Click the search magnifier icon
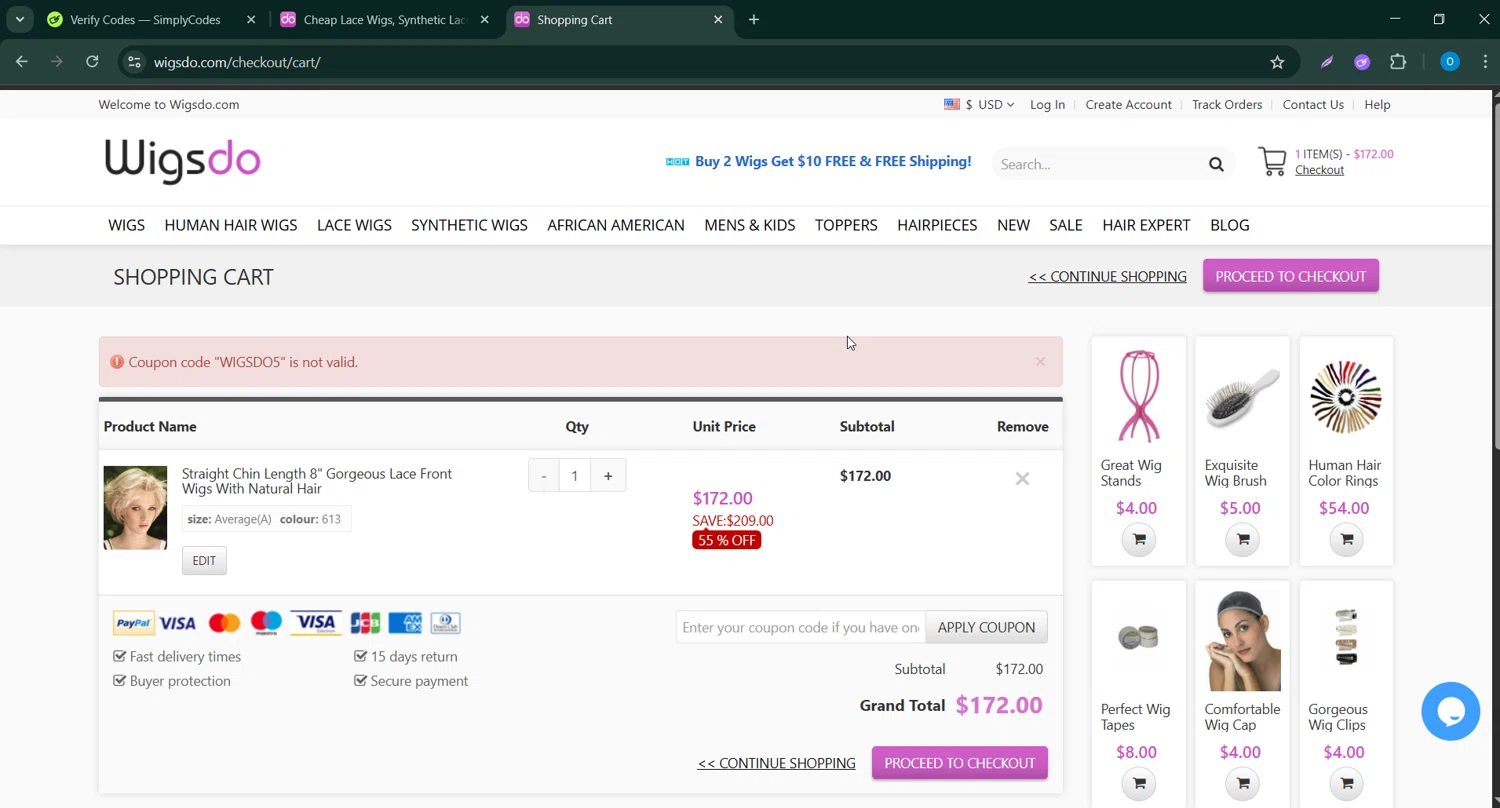This screenshot has height=808, width=1500. (x=1216, y=164)
